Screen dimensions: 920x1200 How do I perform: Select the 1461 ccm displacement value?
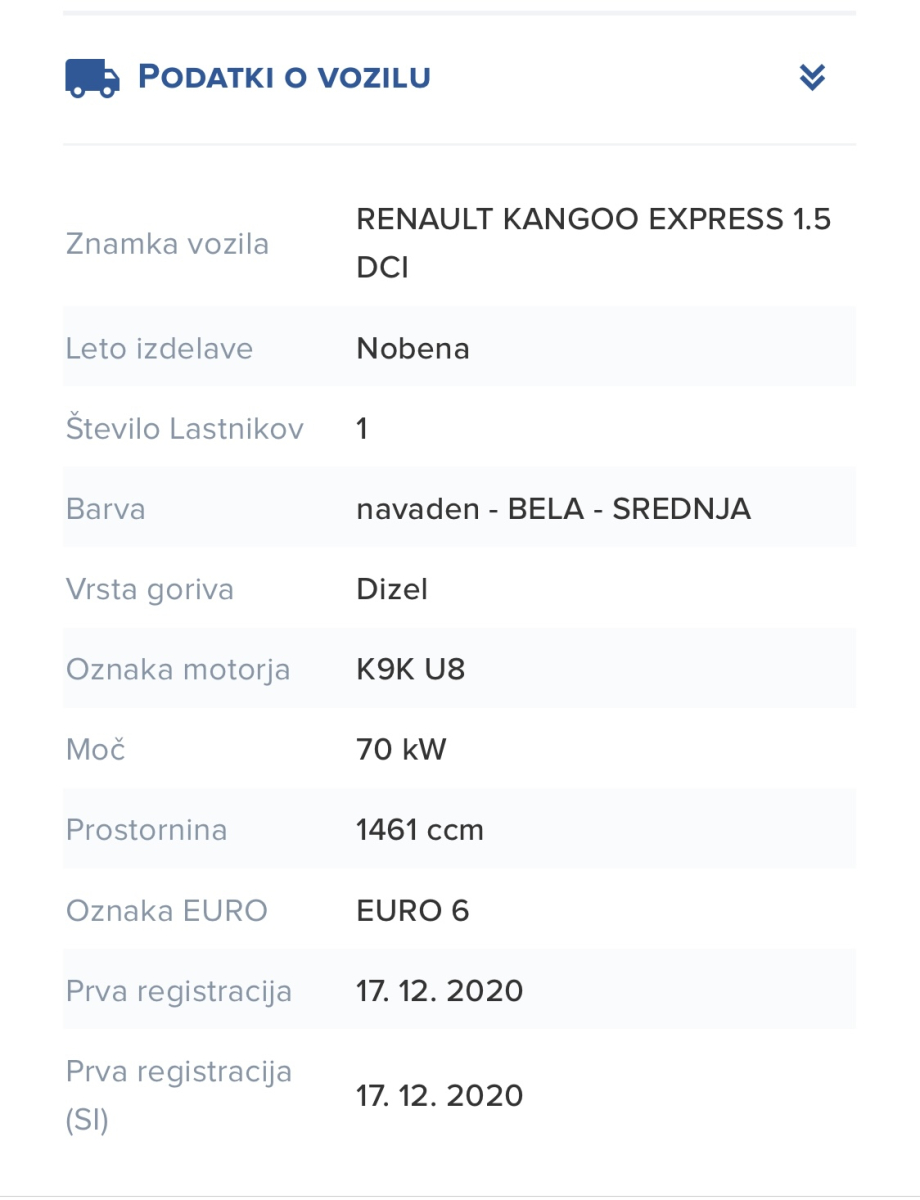(x=420, y=830)
